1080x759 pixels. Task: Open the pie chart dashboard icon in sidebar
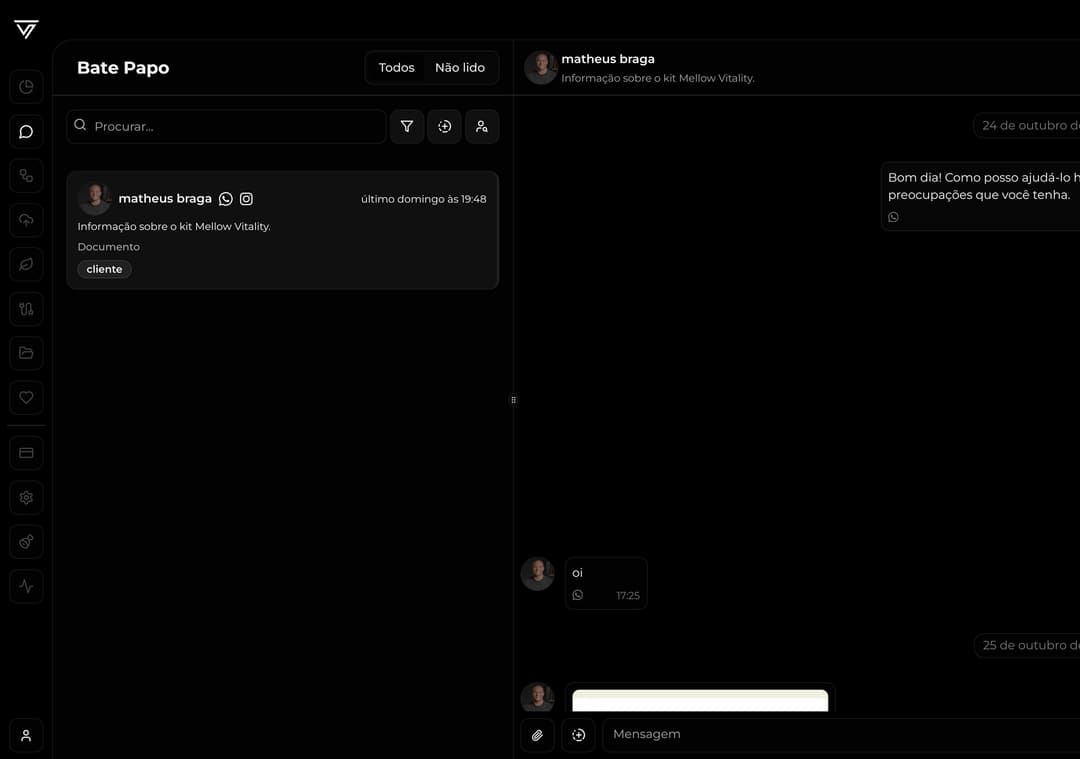click(x=26, y=87)
